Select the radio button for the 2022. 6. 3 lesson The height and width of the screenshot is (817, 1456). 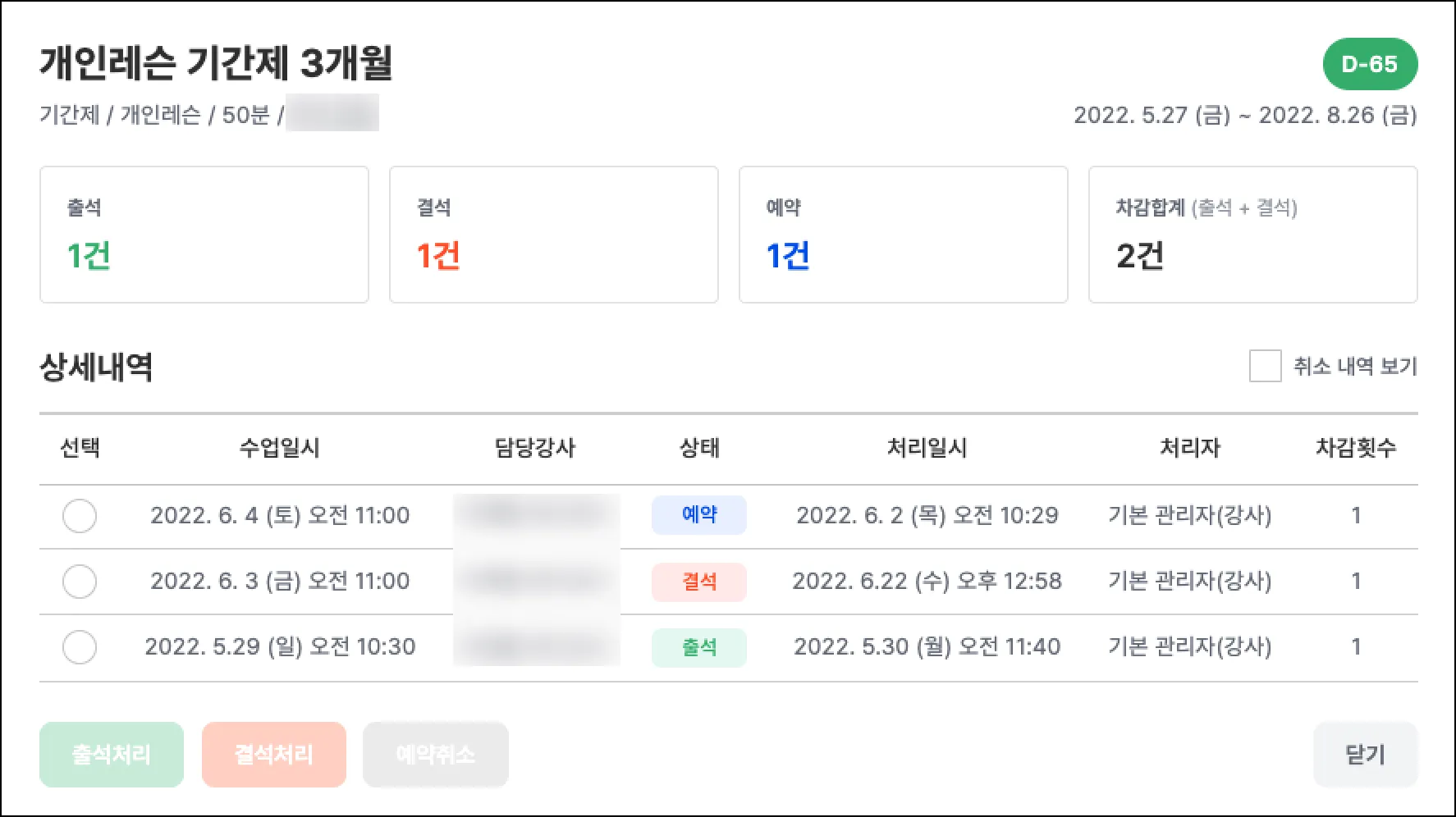[x=80, y=582]
